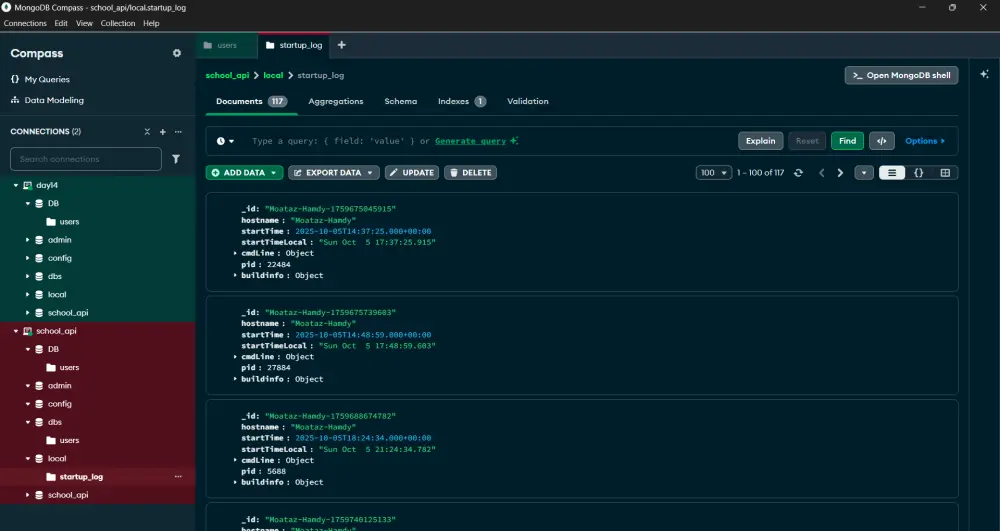Open view options caret dropdown
The width and height of the screenshot is (1000, 531).
pyautogui.click(x=864, y=173)
